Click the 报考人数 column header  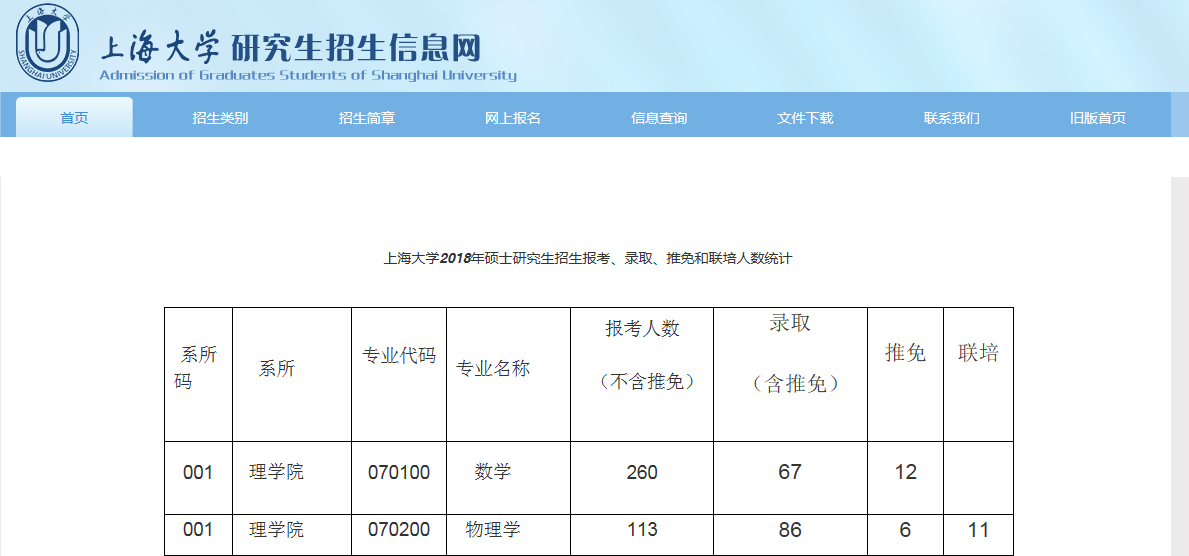tap(642, 329)
